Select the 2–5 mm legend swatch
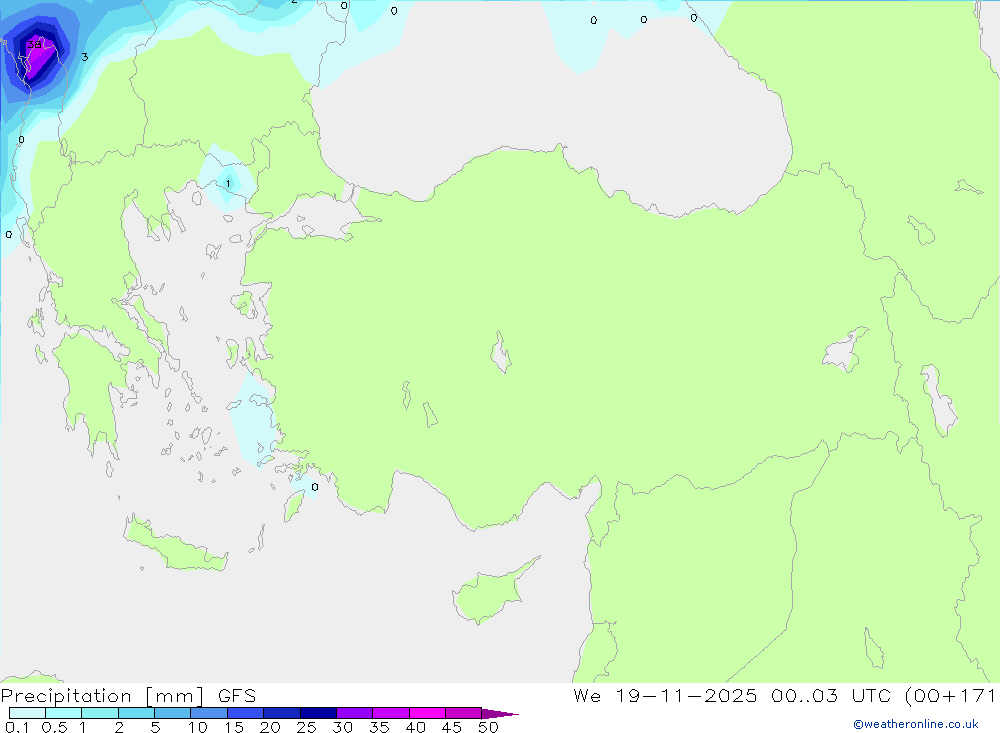The height and width of the screenshot is (733, 1000). [136, 713]
